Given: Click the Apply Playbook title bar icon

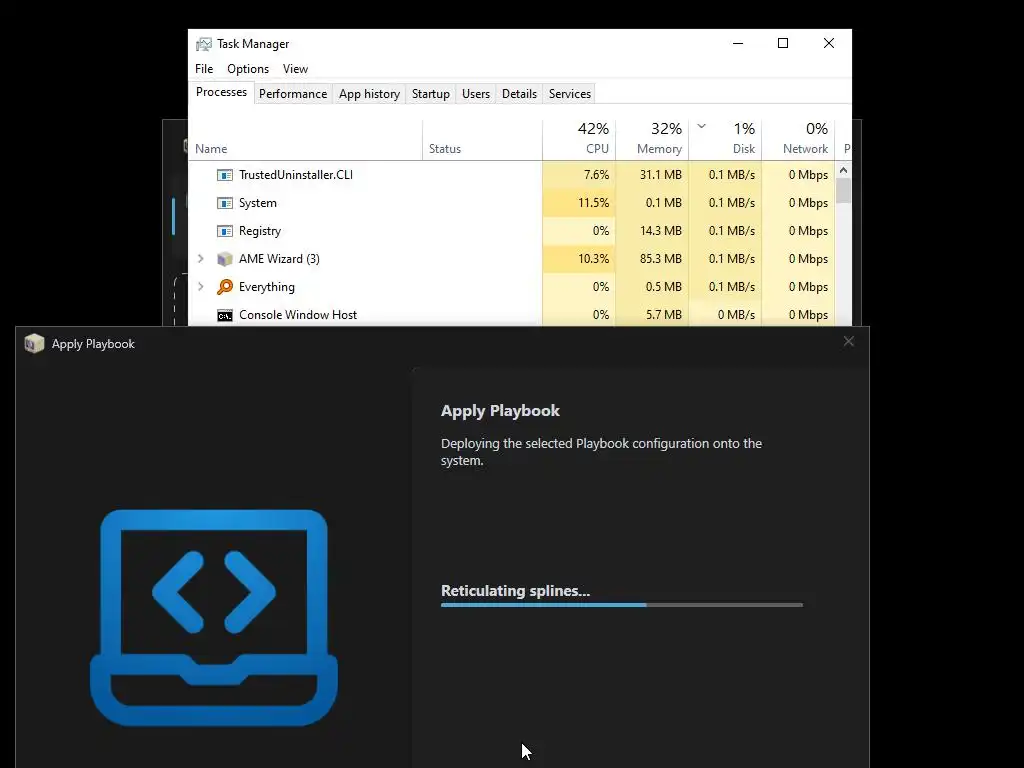Looking at the screenshot, I should [x=34, y=344].
